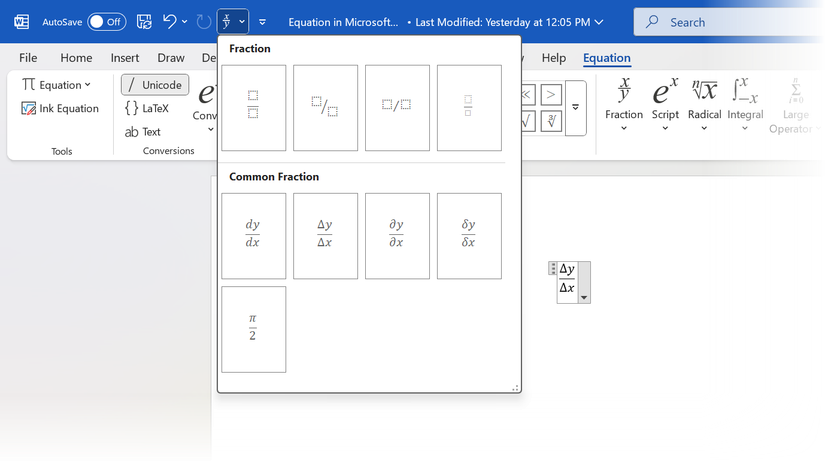Click the ab Text button
825x462 pixels.
[x=143, y=132]
